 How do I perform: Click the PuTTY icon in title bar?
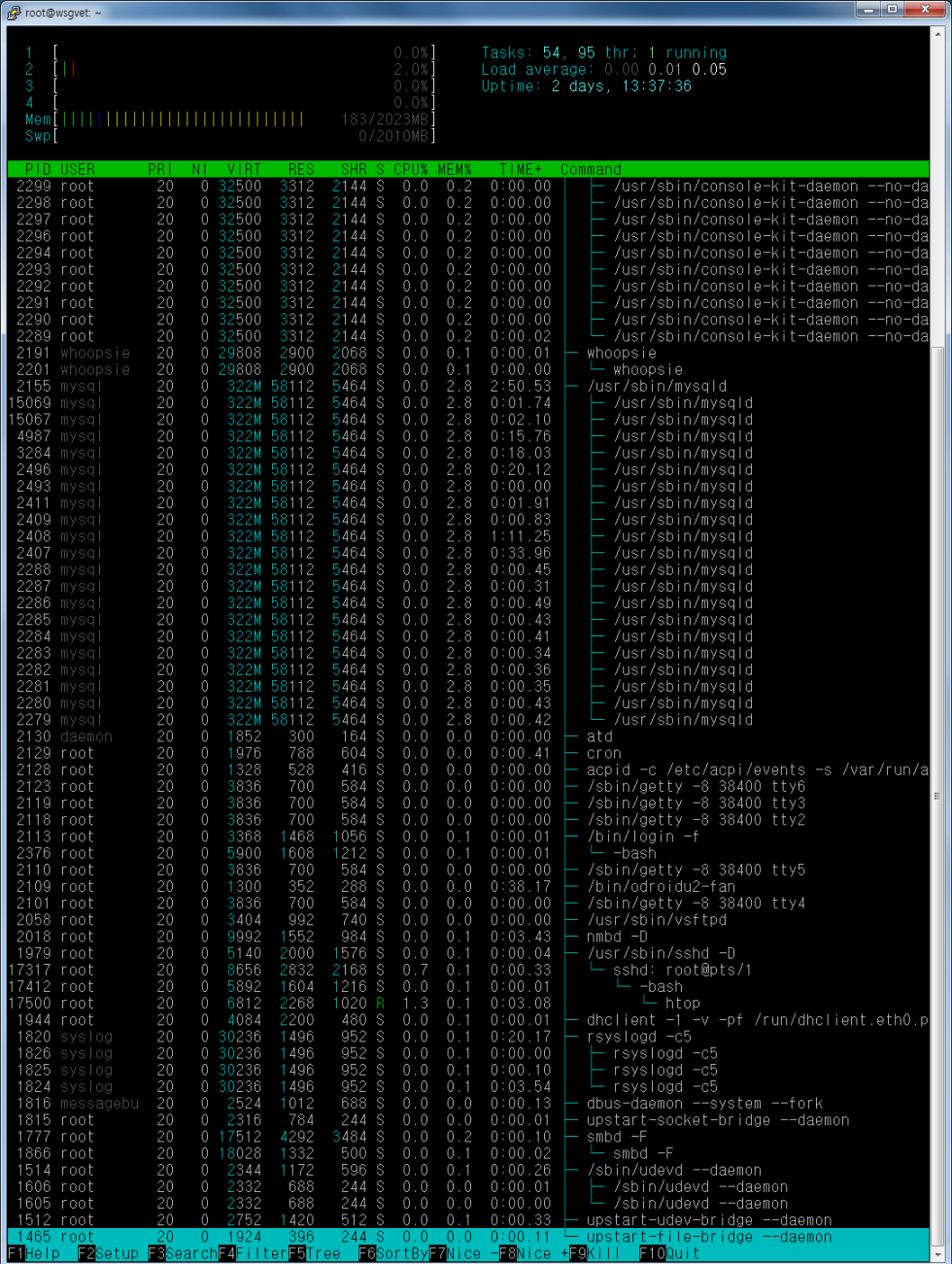(x=13, y=12)
